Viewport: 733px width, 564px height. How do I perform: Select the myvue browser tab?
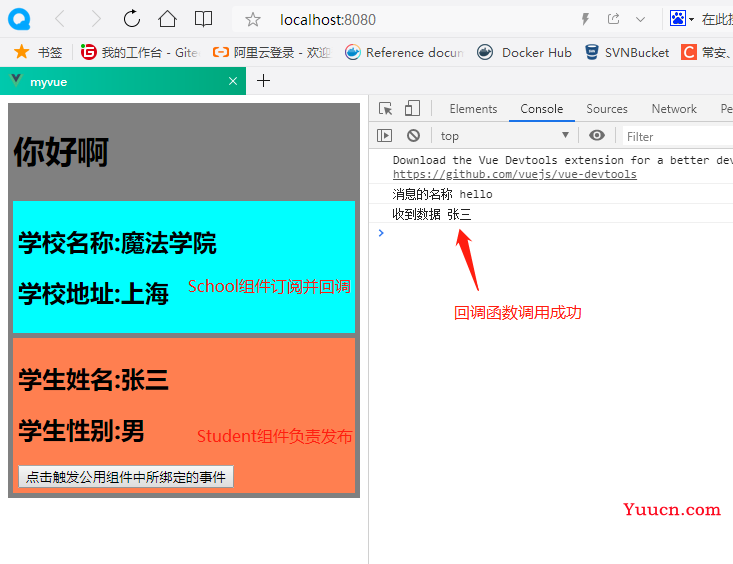point(122,81)
